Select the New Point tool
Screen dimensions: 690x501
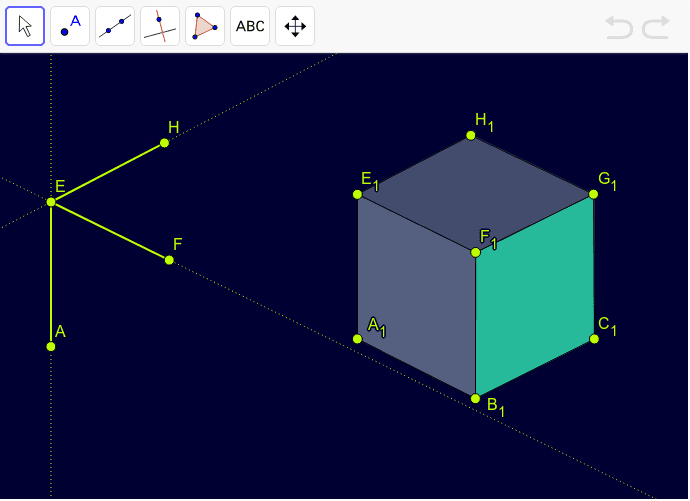click(70, 26)
